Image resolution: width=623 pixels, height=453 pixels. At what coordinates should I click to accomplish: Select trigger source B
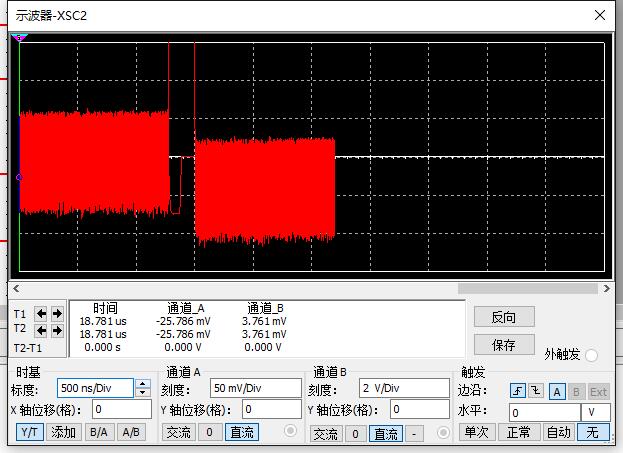tap(576, 392)
